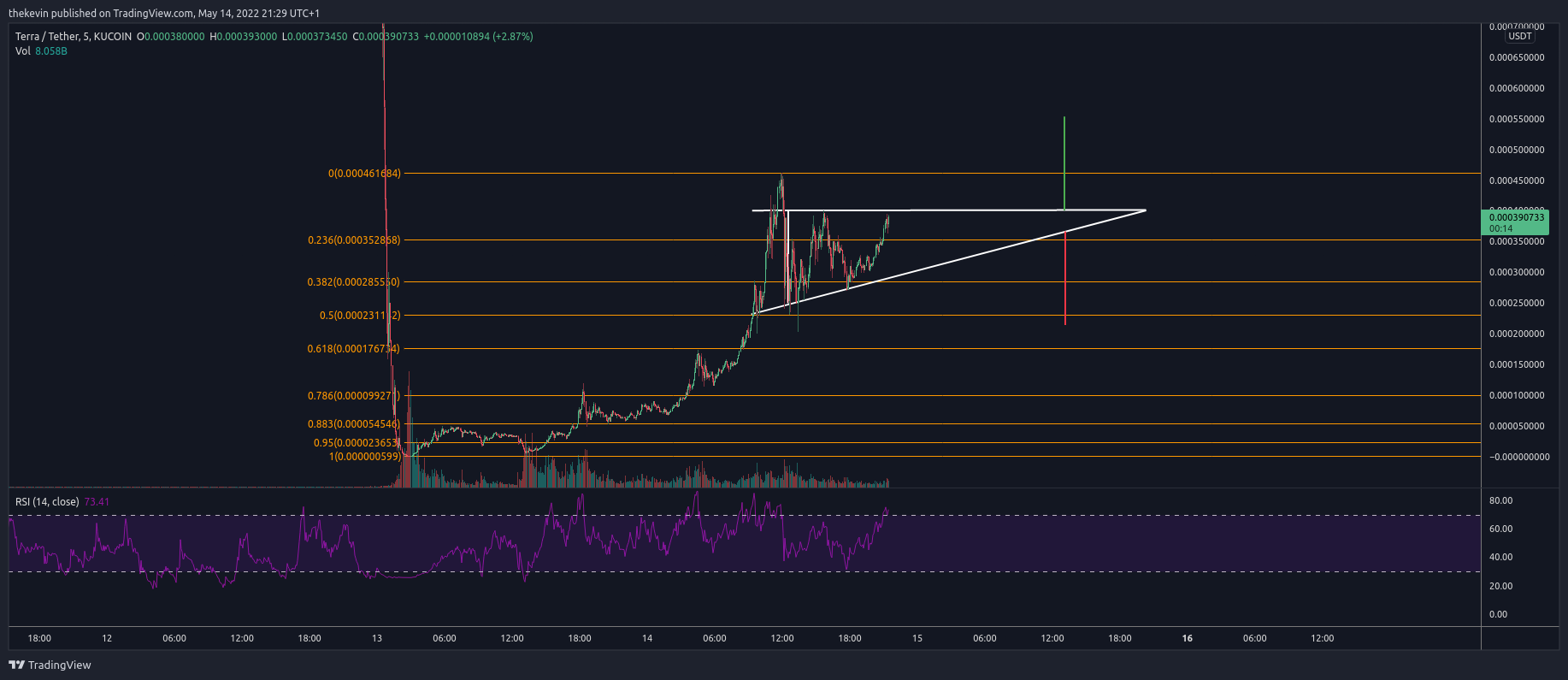Click bold date 16 on the time axis

click(x=1188, y=639)
